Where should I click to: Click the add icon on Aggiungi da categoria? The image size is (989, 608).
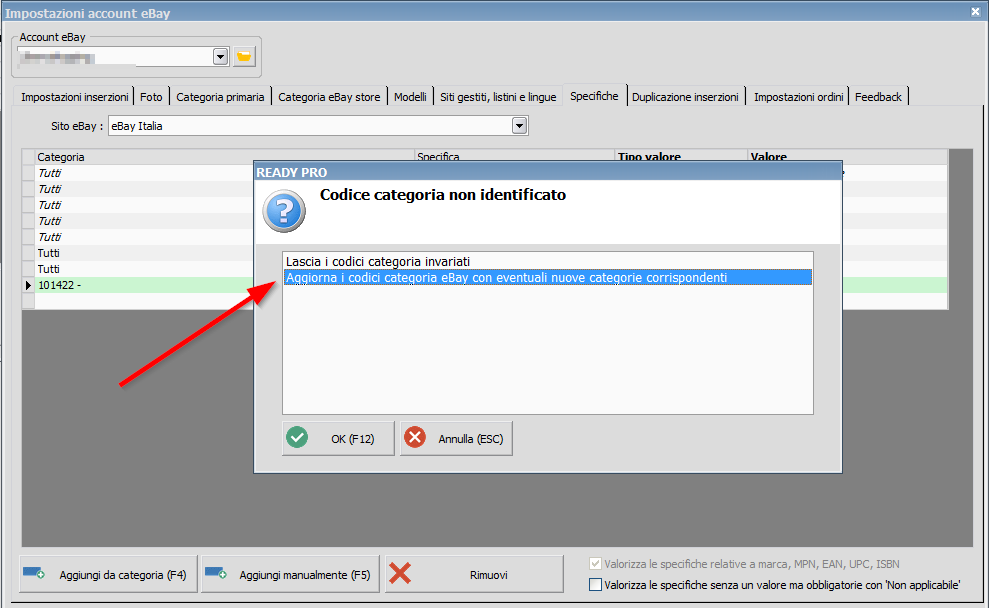pyautogui.click(x=34, y=573)
